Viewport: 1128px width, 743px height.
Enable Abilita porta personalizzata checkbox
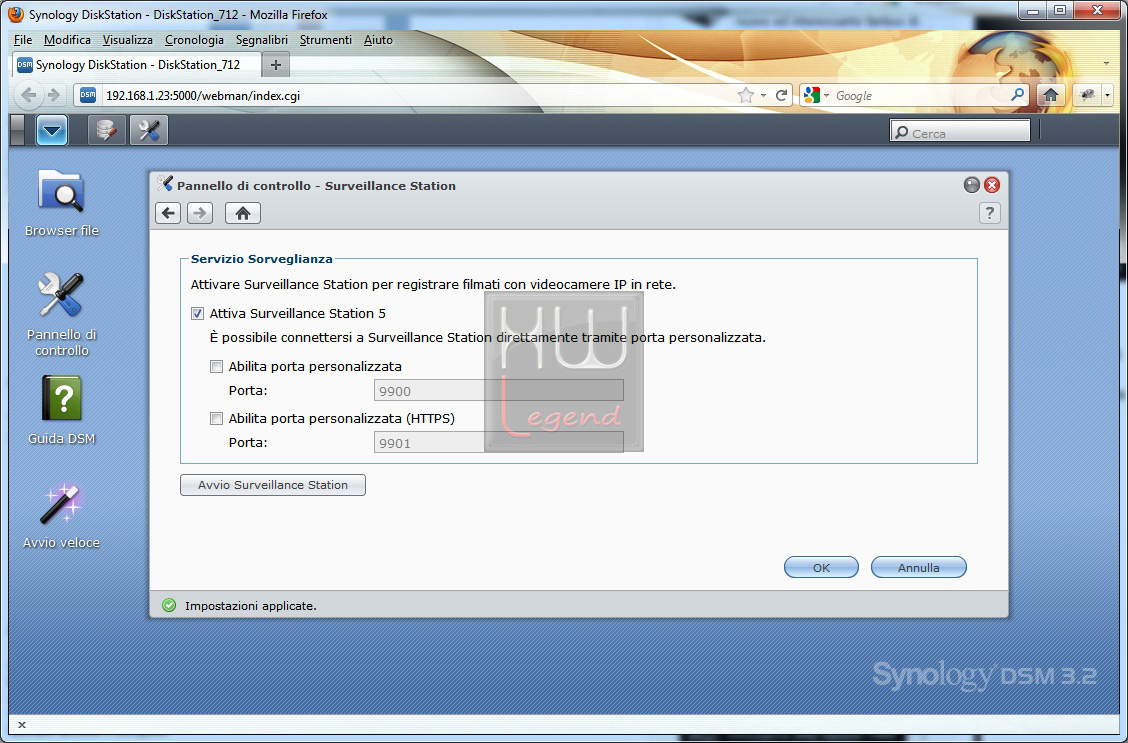pyautogui.click(x=217, y=367)
